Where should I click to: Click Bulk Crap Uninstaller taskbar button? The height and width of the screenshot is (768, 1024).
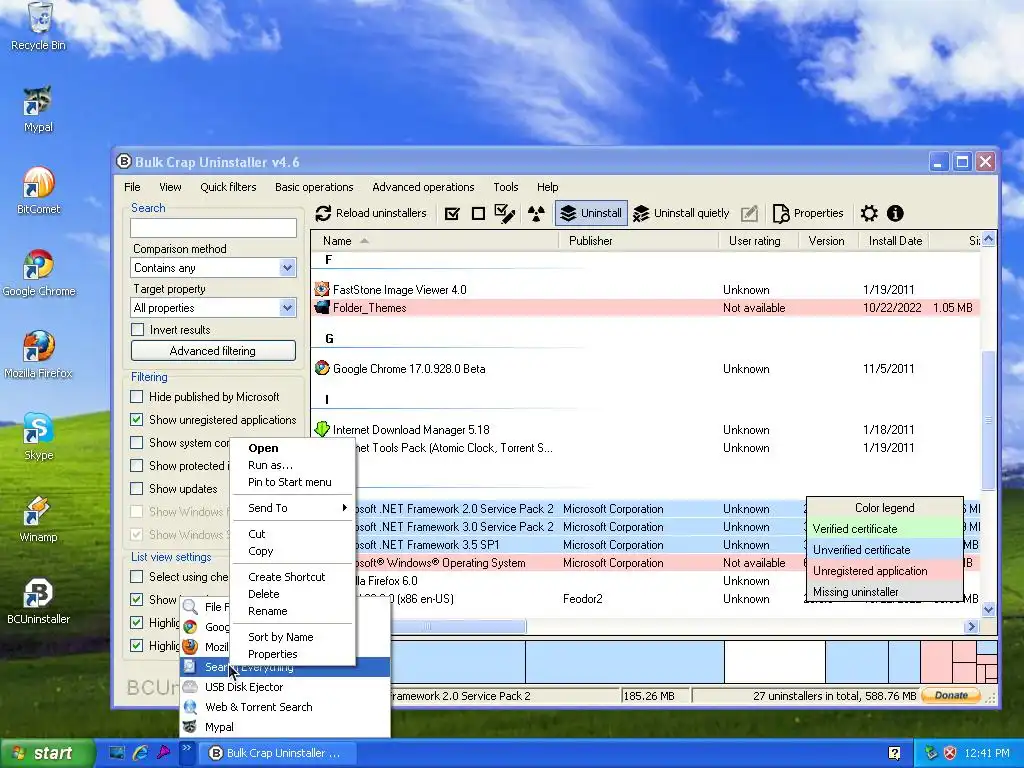pos(277,753)
